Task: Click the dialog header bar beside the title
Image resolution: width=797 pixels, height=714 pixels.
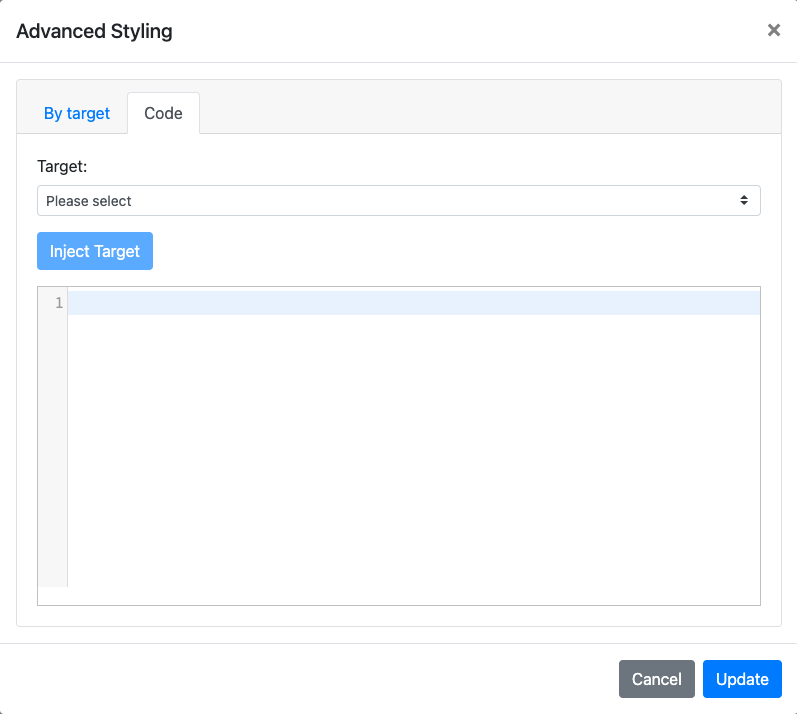Action: tap(450, 31)
